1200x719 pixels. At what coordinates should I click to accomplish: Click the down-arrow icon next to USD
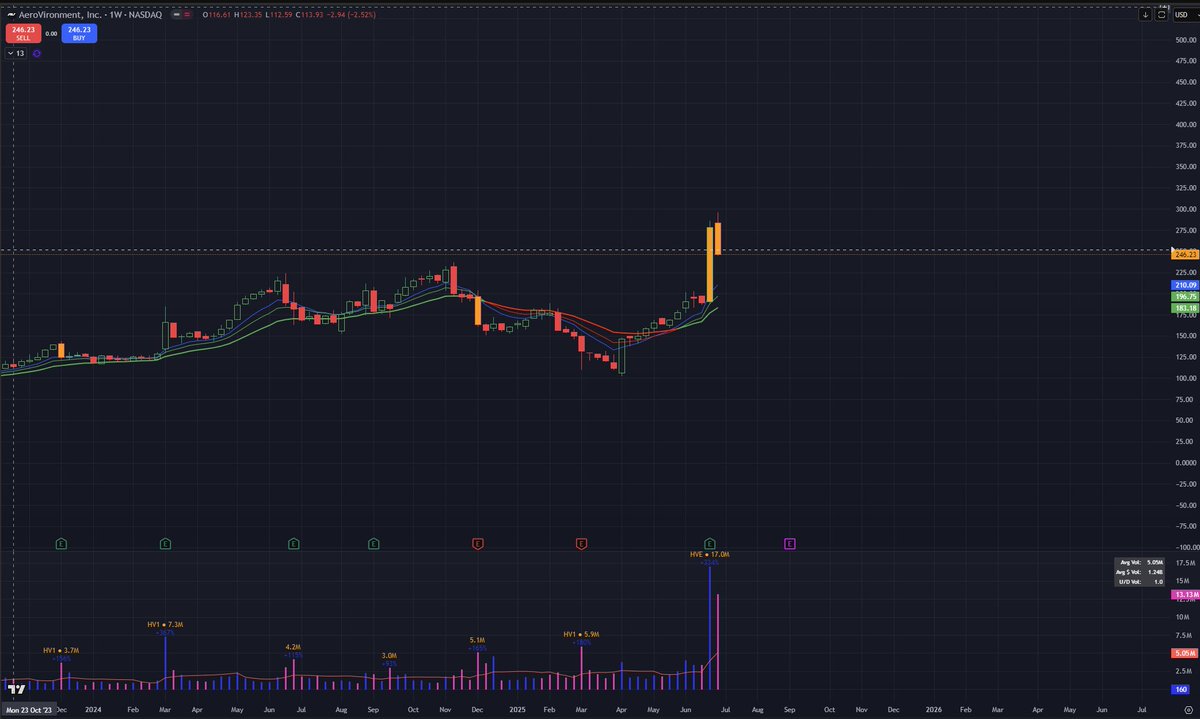(x=1145, y=14)
